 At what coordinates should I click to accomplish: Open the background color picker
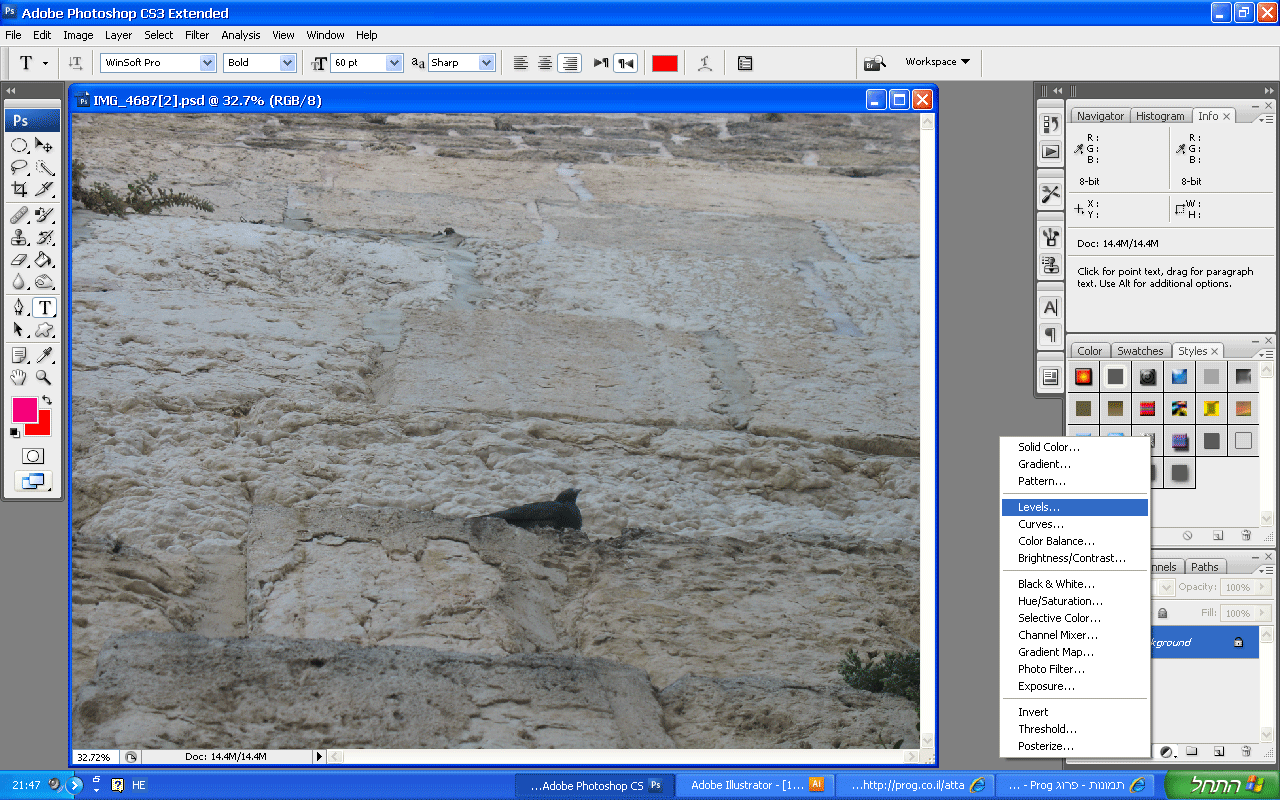click(x=41, y=427)
